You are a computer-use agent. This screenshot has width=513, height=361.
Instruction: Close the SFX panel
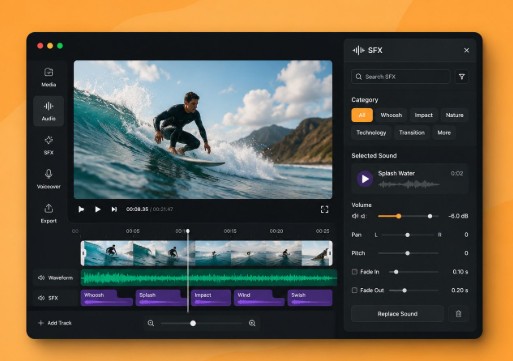click(x=466, y=50)
